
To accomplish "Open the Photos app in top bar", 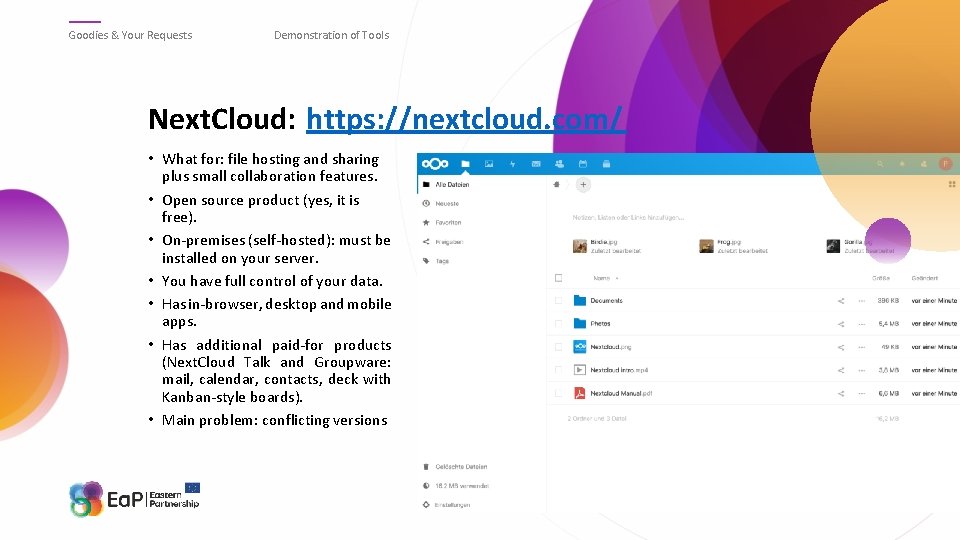I will (x=489, y=164).
